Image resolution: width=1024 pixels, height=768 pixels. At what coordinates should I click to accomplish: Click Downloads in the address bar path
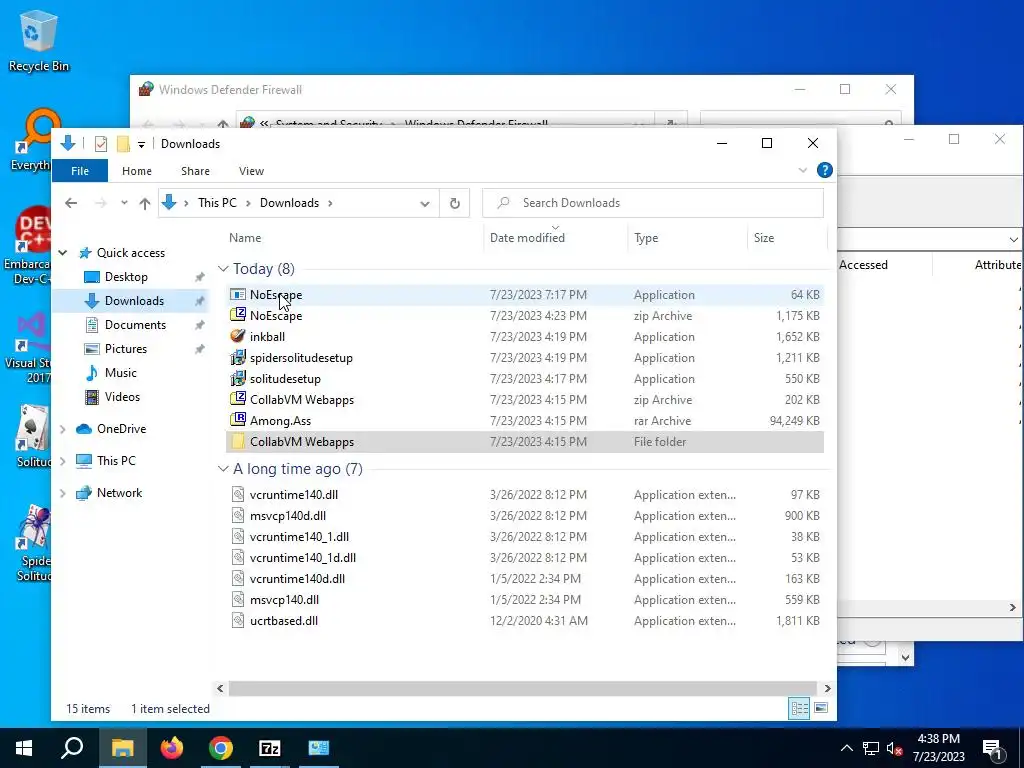[289, 203]
